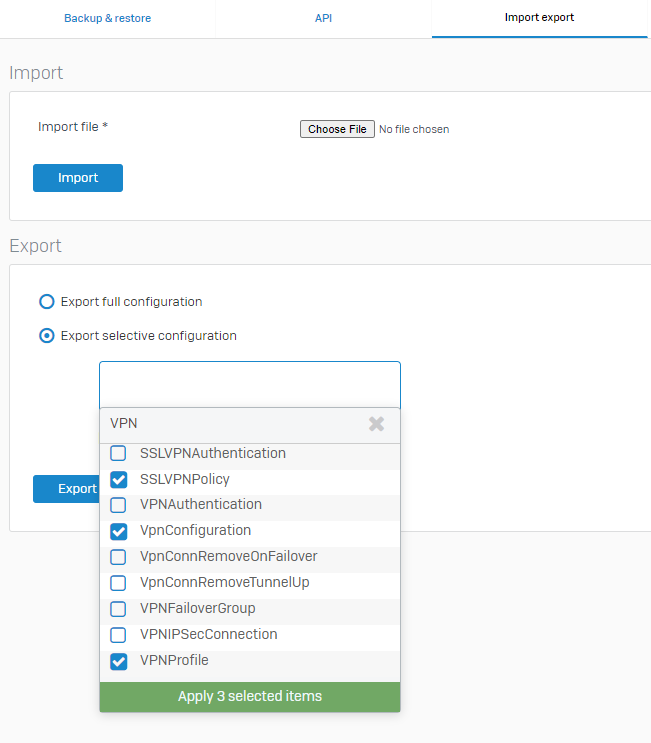Image resolution: width=651 pixels, height=743 pixels.
Task: Click the Choose File button
Action: pyautogui.click(x=337, y=129)
